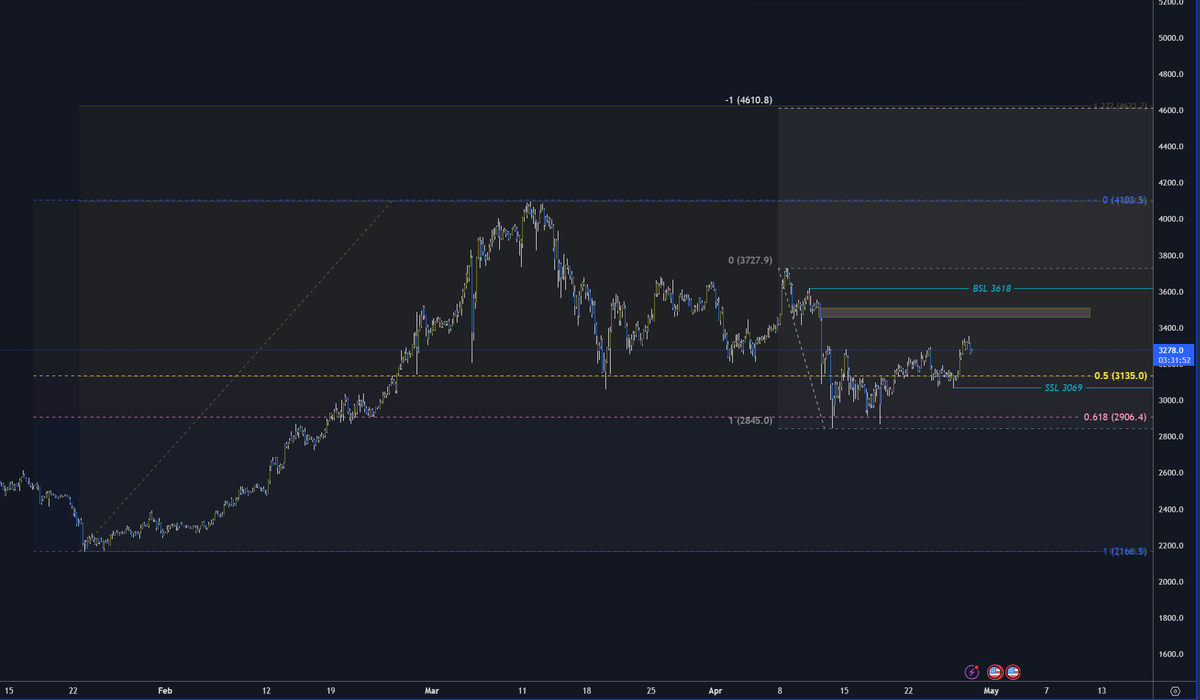This screenshot has width=1200, height=700.
Task: Click the blue 1 (2166.5) fib label
Action: (x=1124, y=551)
